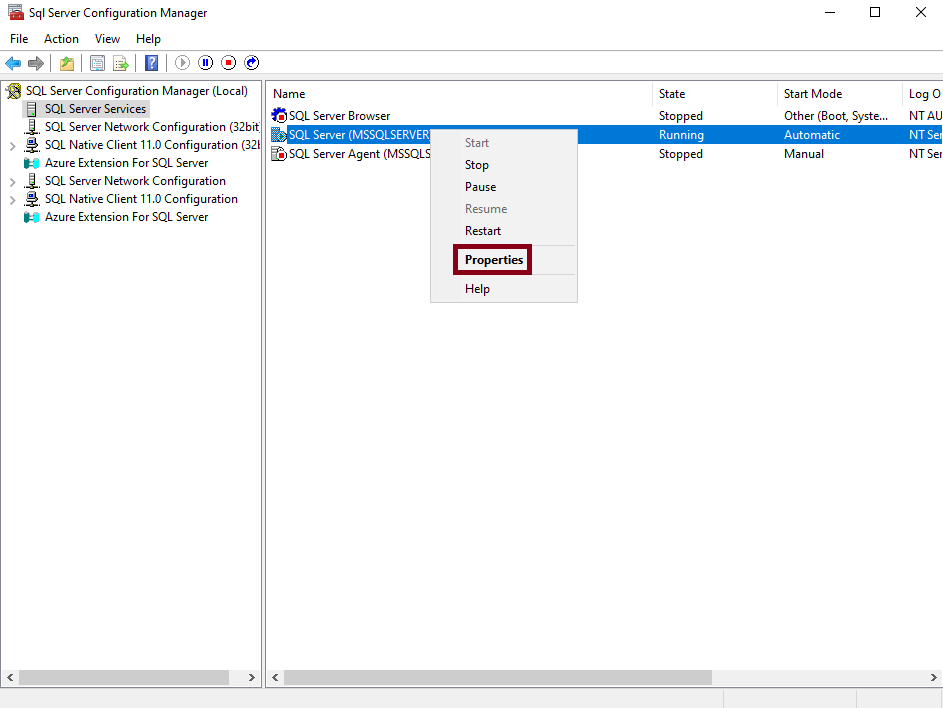The image size is (943, 708).
Task: Click the SQL Server Configuration Manager (Local) root icon
Action: 13,91
